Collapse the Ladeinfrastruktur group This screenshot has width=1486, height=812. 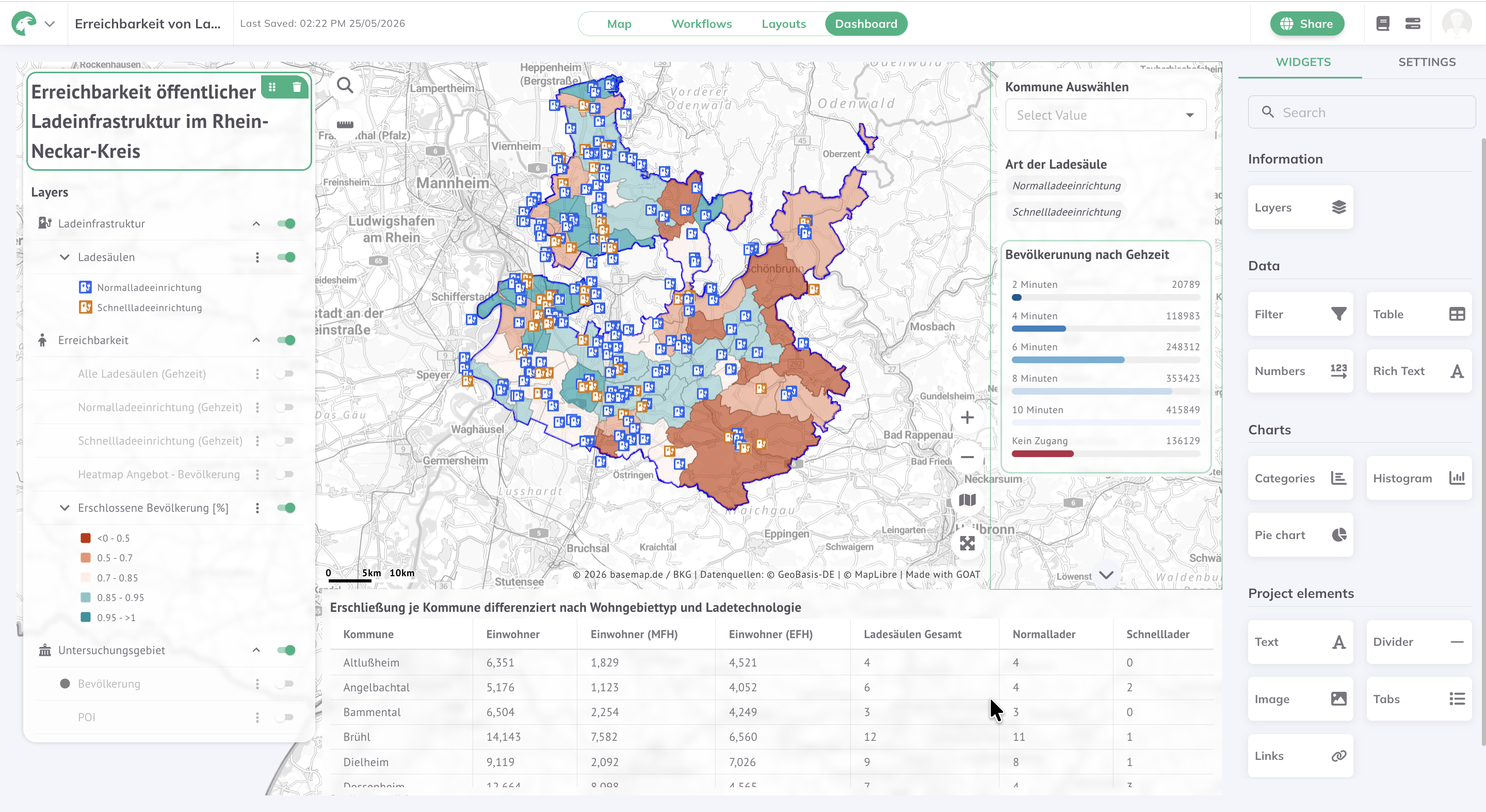[x=256, y=224]
